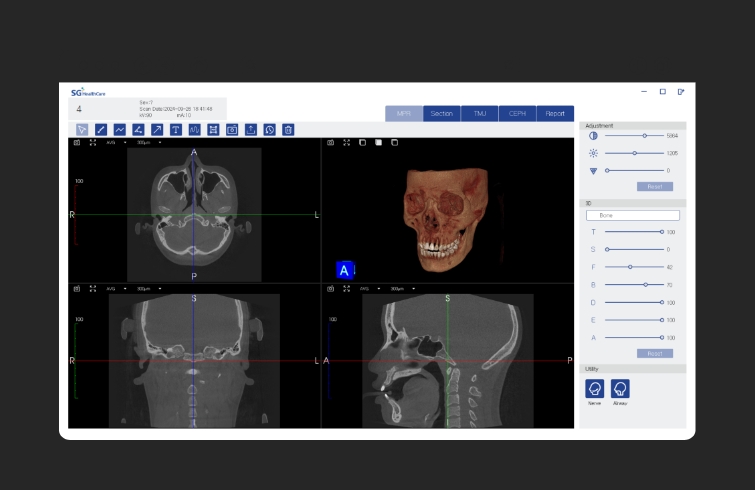The width and height of the screenshot is (755, 490).
Task: Adjust the contrast slider in Adjustment
Action: pos(634,136)
